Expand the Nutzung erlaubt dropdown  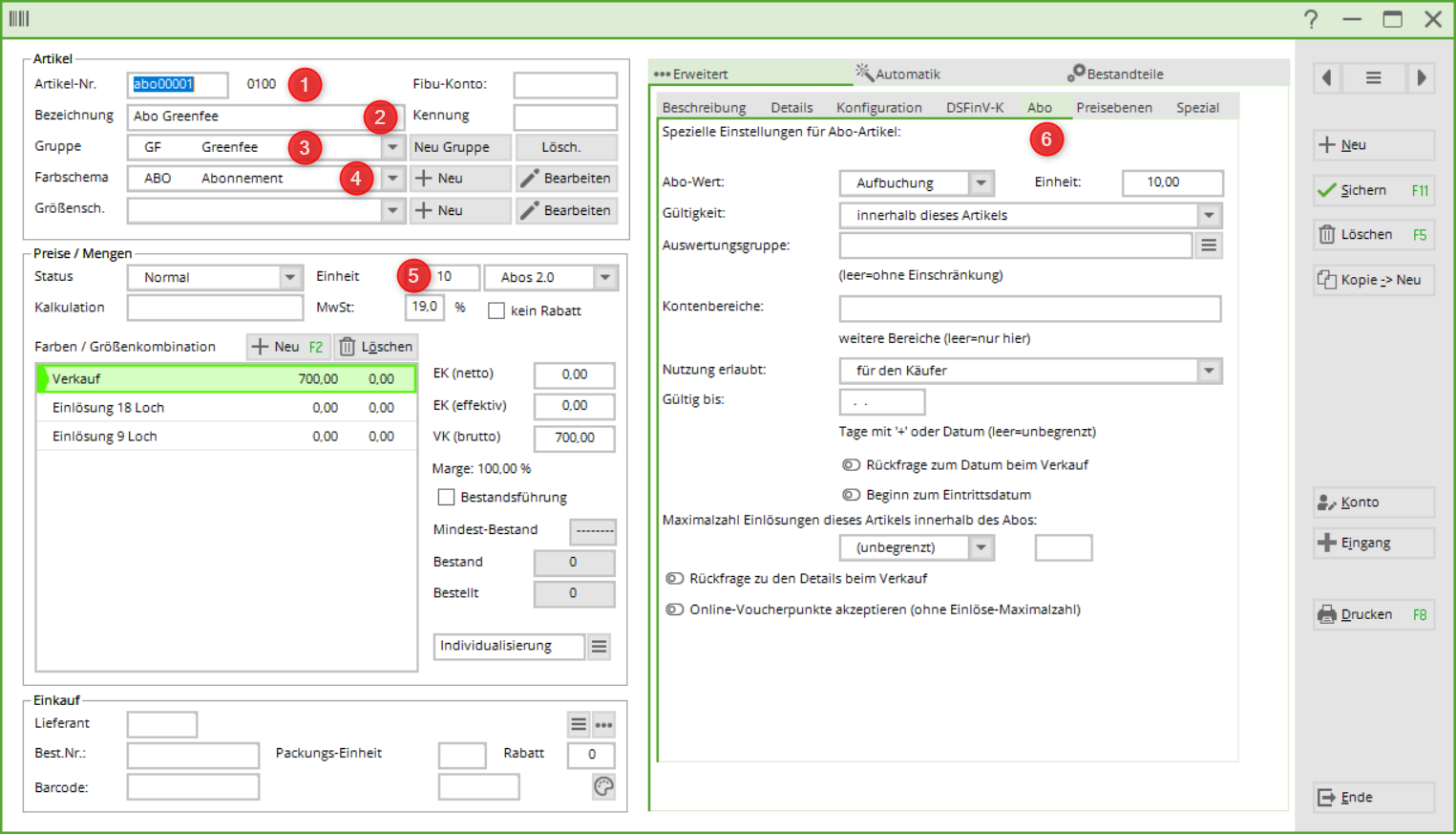[1209, 371]
